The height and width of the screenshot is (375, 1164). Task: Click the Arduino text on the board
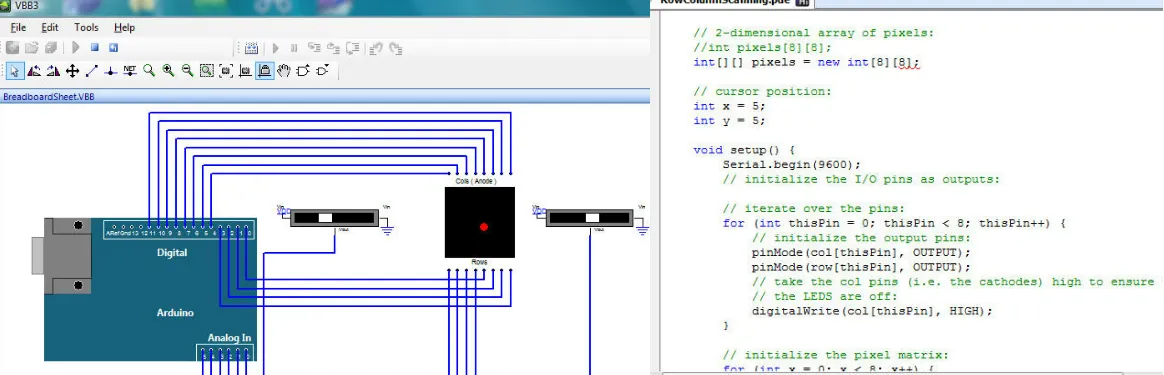(175, 313)
